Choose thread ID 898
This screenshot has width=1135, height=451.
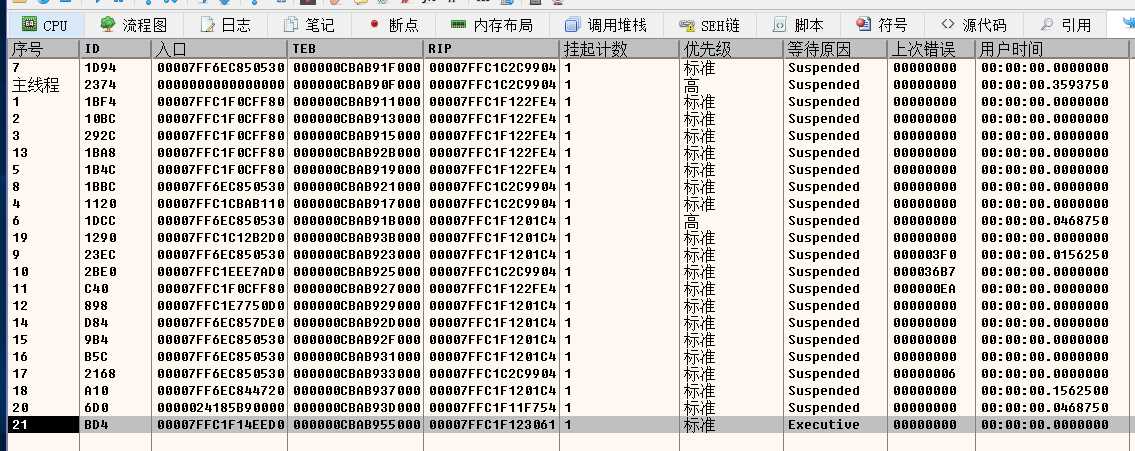coord(96,306)
